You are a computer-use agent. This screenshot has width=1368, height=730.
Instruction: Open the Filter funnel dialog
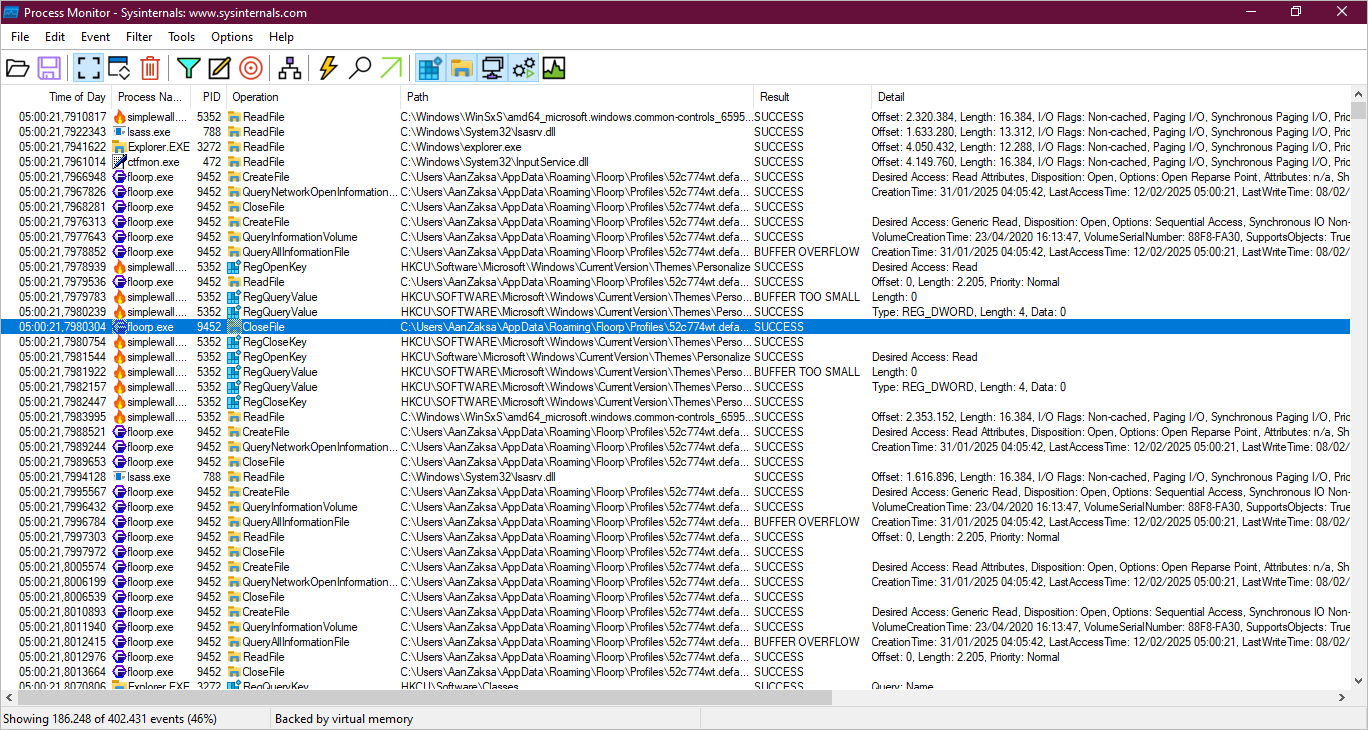point(188,68)
